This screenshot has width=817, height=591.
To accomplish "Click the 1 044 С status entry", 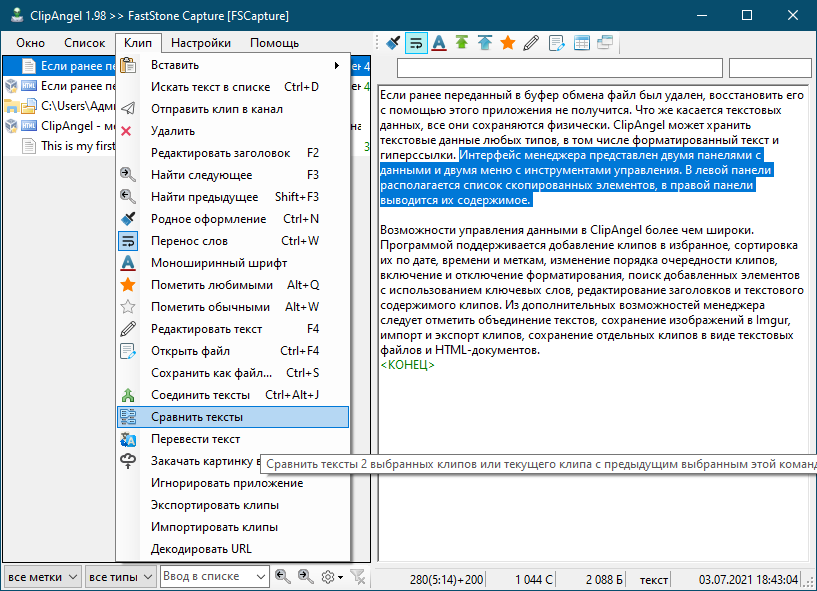I will click(x=534, y=579).
